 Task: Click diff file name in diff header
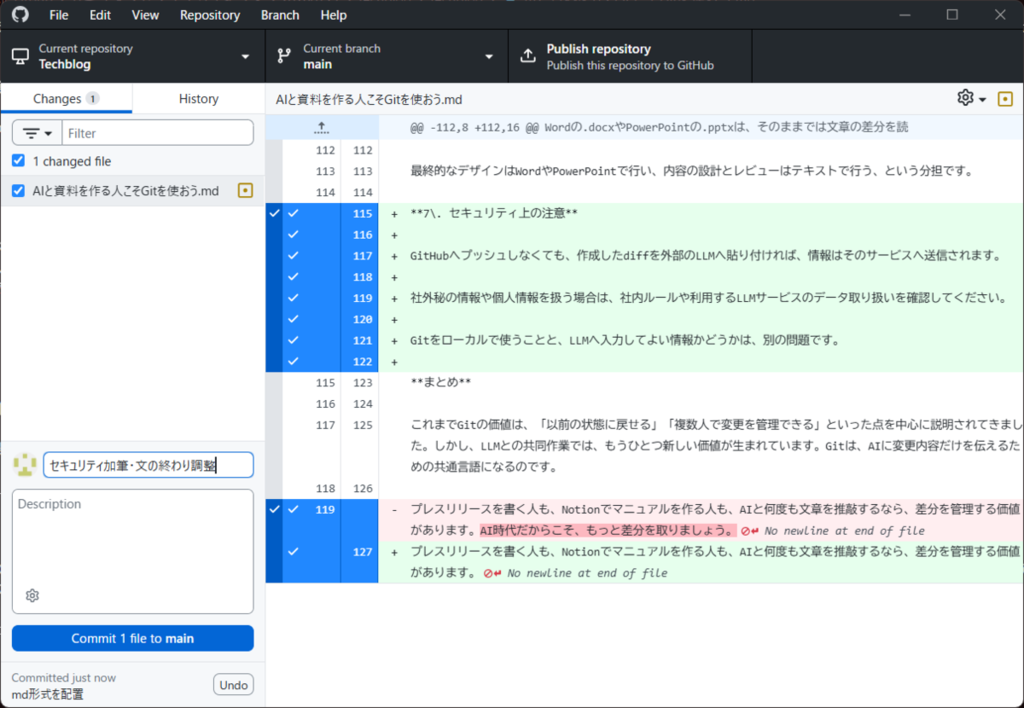[369, 99]
